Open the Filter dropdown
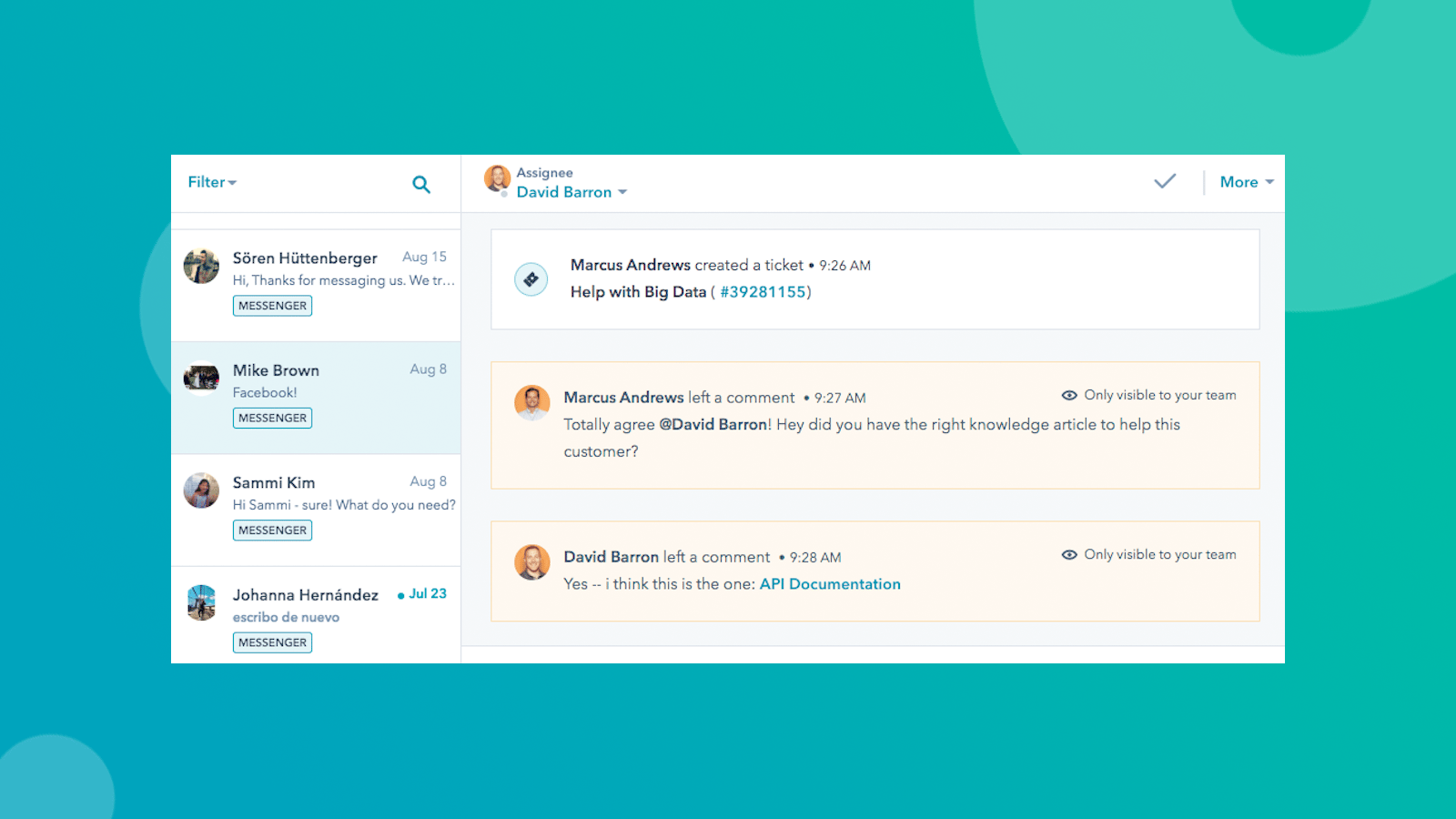1456x819 pixels. (211, 182)
